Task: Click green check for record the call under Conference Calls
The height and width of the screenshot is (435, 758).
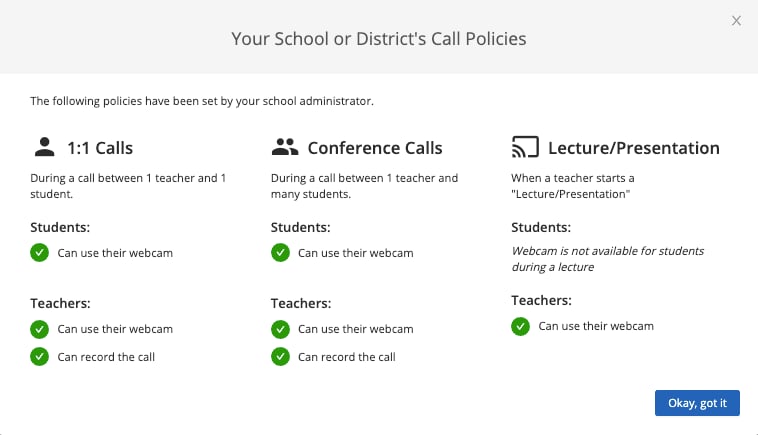Action: pos(280,357)
